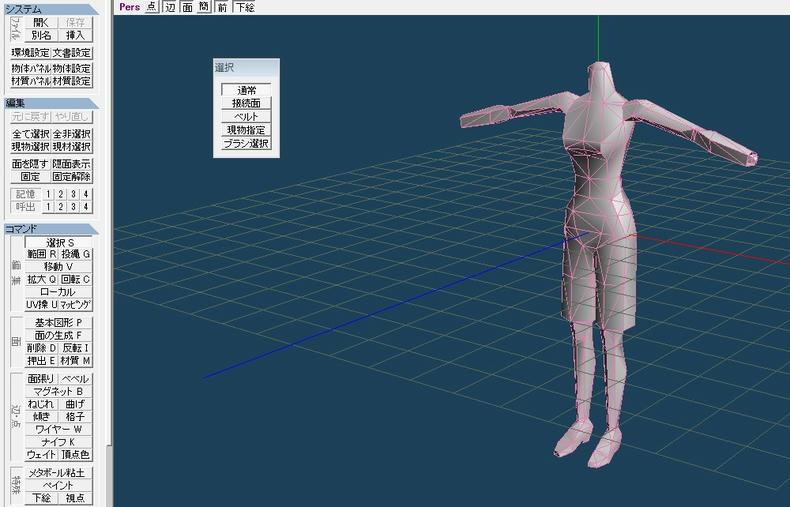Screen dimensions: 790x507
Task: Click 隠面表示 to show hidden faces
Action: click(72, 164)
